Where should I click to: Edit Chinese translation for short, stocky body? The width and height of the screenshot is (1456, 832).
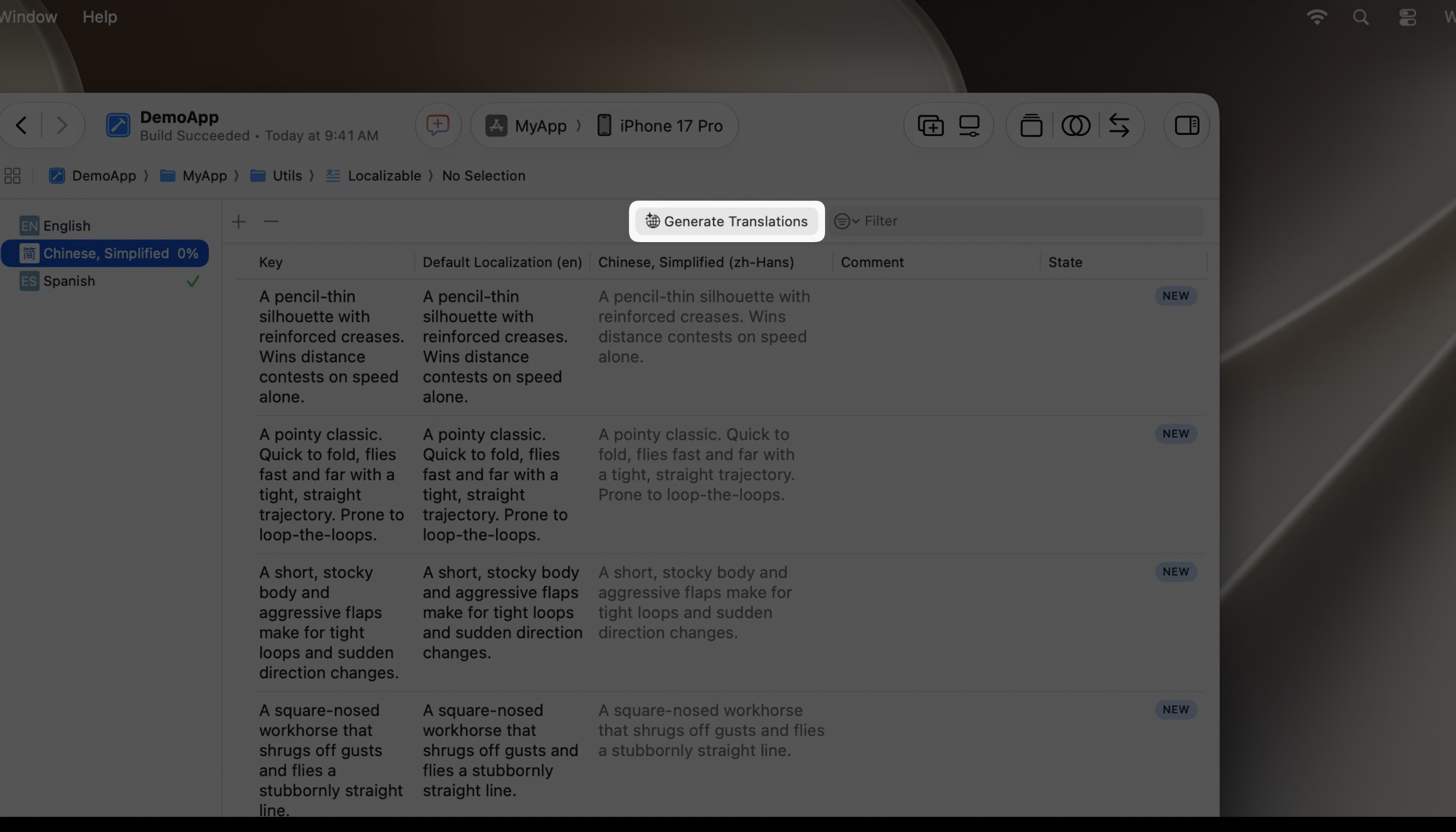point(695,603)
